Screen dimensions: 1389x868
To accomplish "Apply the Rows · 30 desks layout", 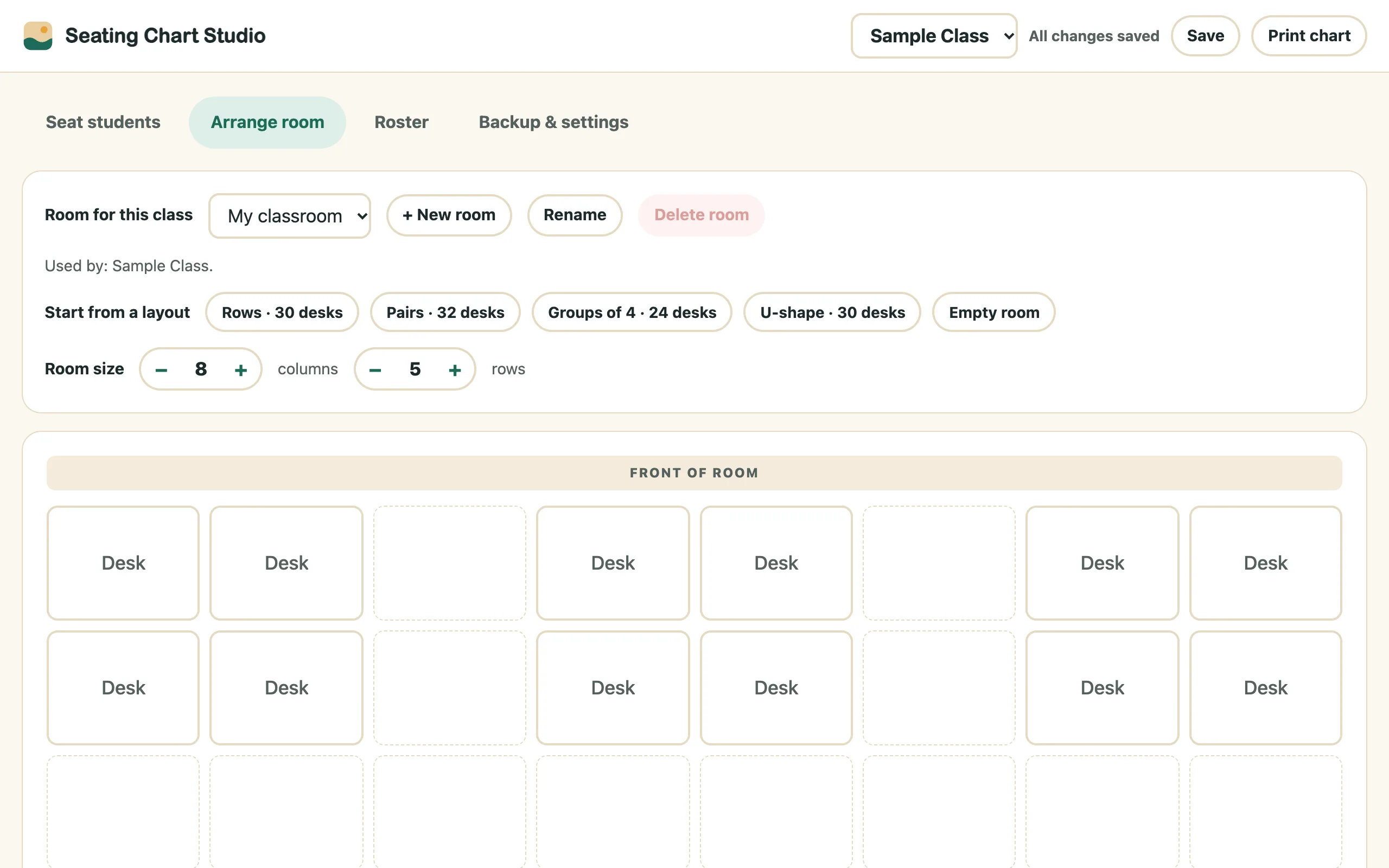I will [x=282, y=312].
